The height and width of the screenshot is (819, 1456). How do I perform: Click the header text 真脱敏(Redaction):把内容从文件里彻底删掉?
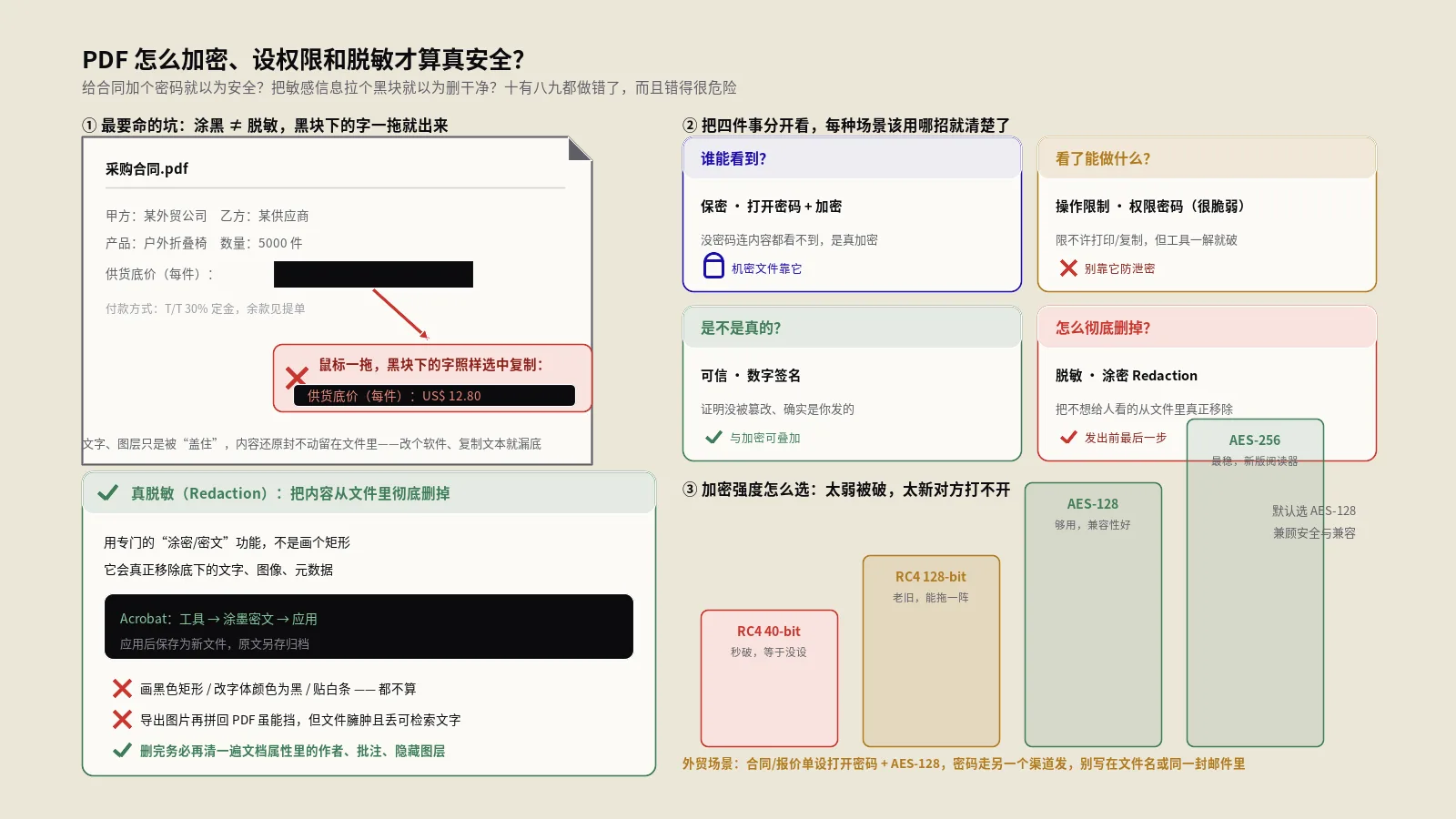[x=290, y=493]
